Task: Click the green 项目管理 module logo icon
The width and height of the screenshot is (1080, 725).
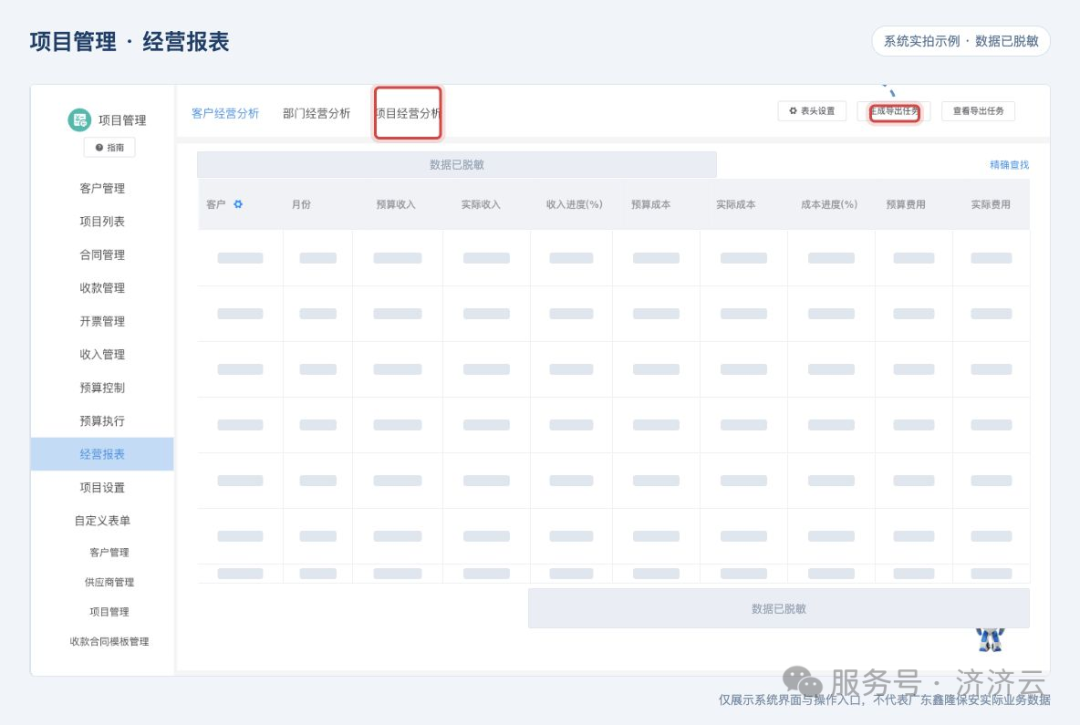Action: click(79, 120)
